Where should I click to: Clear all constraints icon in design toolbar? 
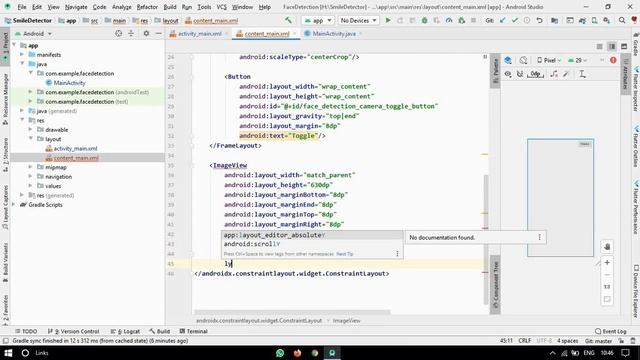[x=554, y=74]
